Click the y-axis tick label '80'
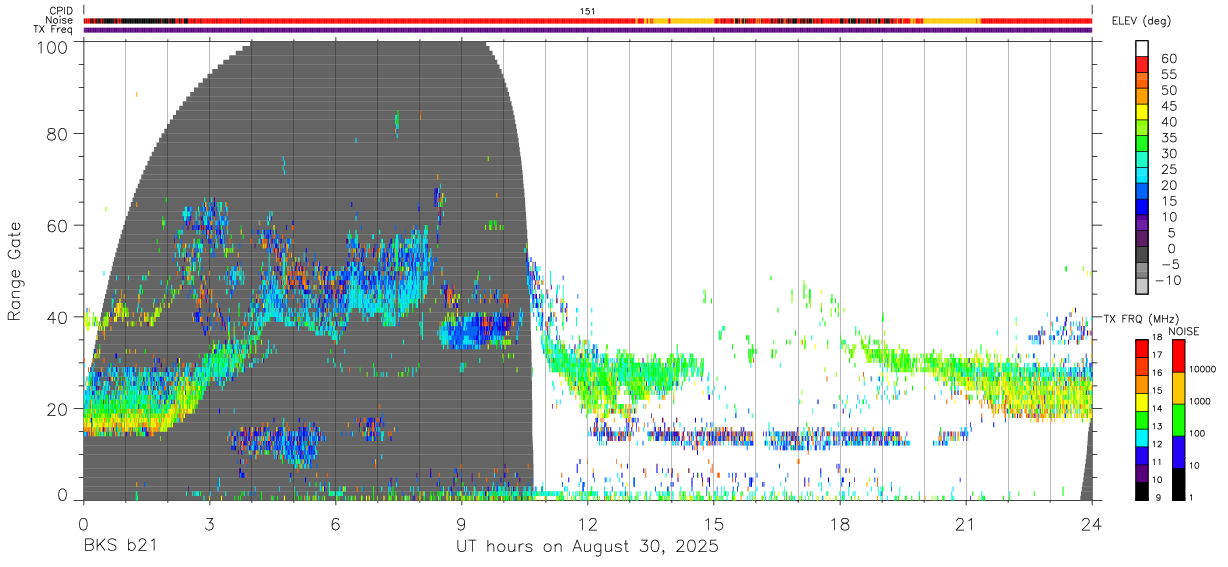The height and width of the screenshot is (567, 1228). click(x=57, y=133)
